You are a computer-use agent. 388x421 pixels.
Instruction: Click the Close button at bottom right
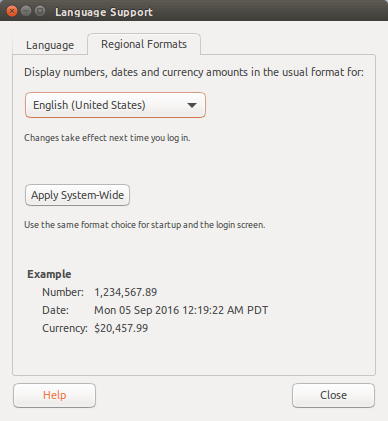[x=333, y=395]
